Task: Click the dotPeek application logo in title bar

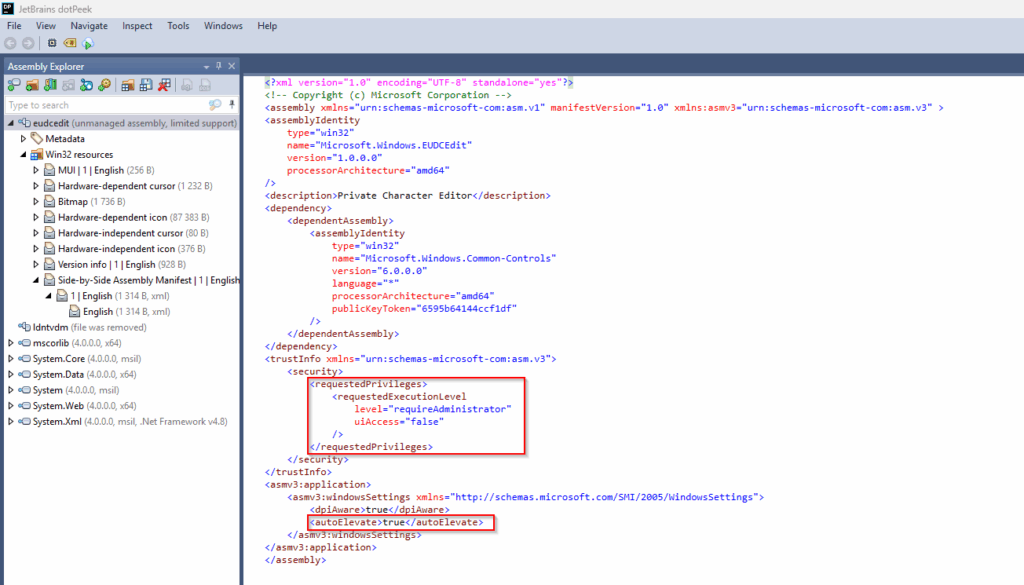Action: click(8, 8)
